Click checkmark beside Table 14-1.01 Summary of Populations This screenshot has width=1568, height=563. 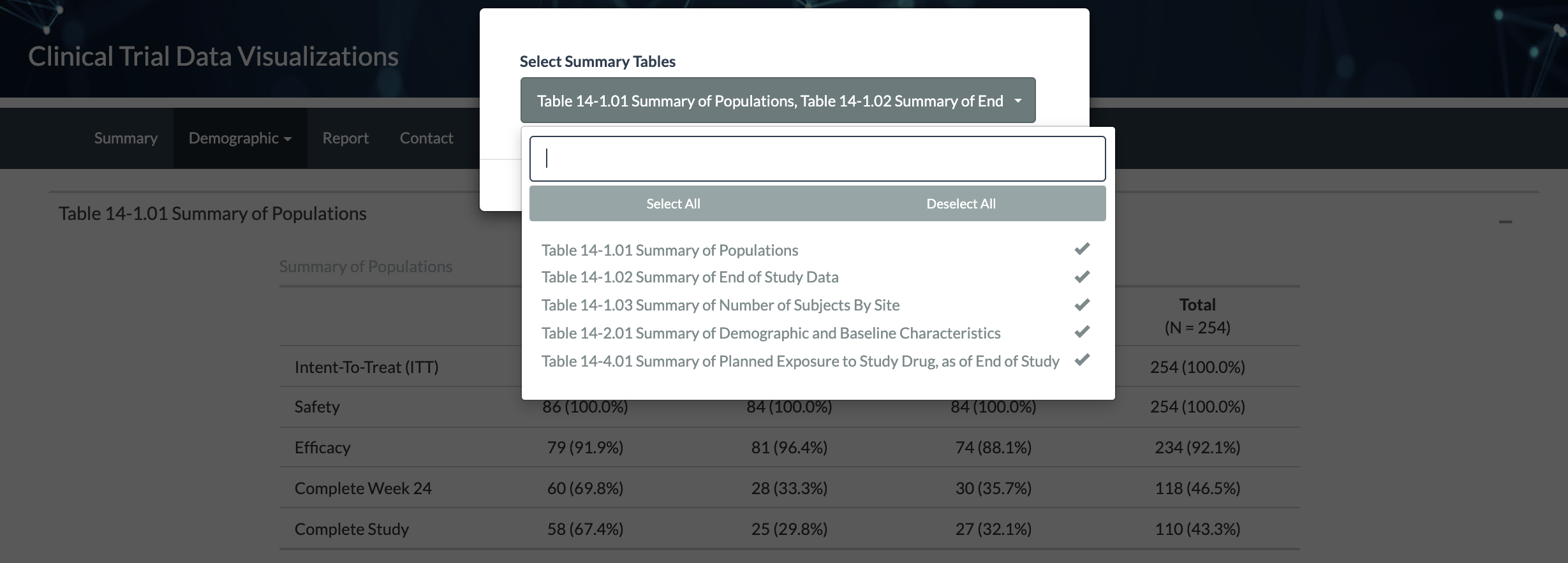(1081, 249)
